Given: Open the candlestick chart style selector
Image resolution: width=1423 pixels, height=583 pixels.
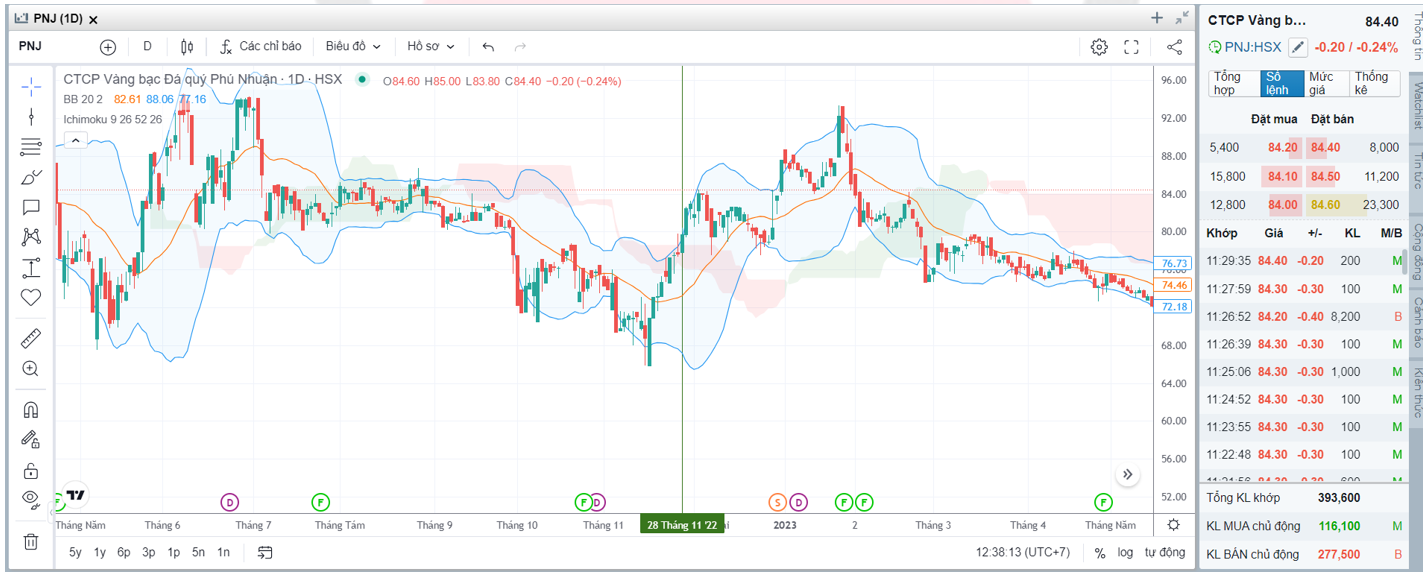Looking at the screenshot, I should [x=186, y=46].
